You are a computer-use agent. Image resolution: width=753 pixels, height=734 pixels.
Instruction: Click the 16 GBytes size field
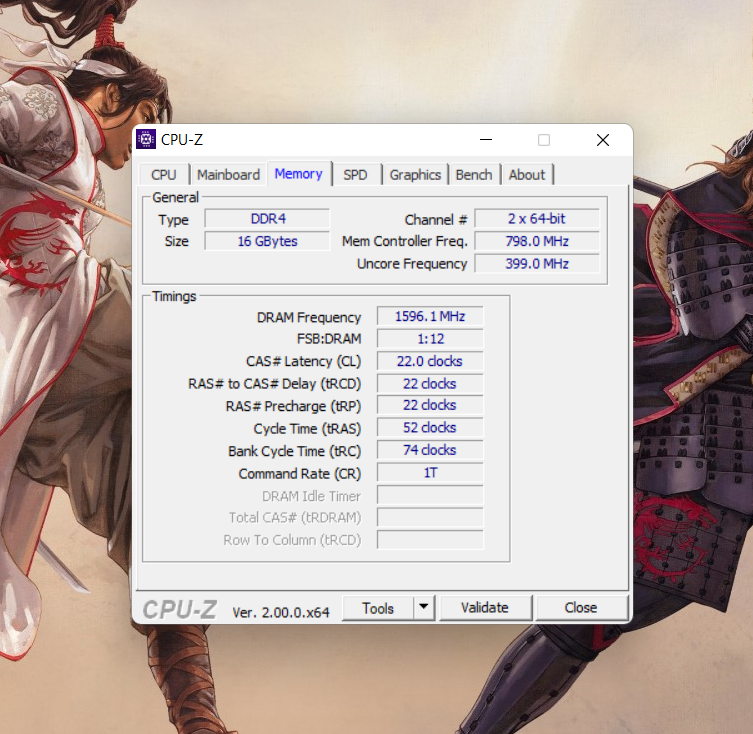267,241
